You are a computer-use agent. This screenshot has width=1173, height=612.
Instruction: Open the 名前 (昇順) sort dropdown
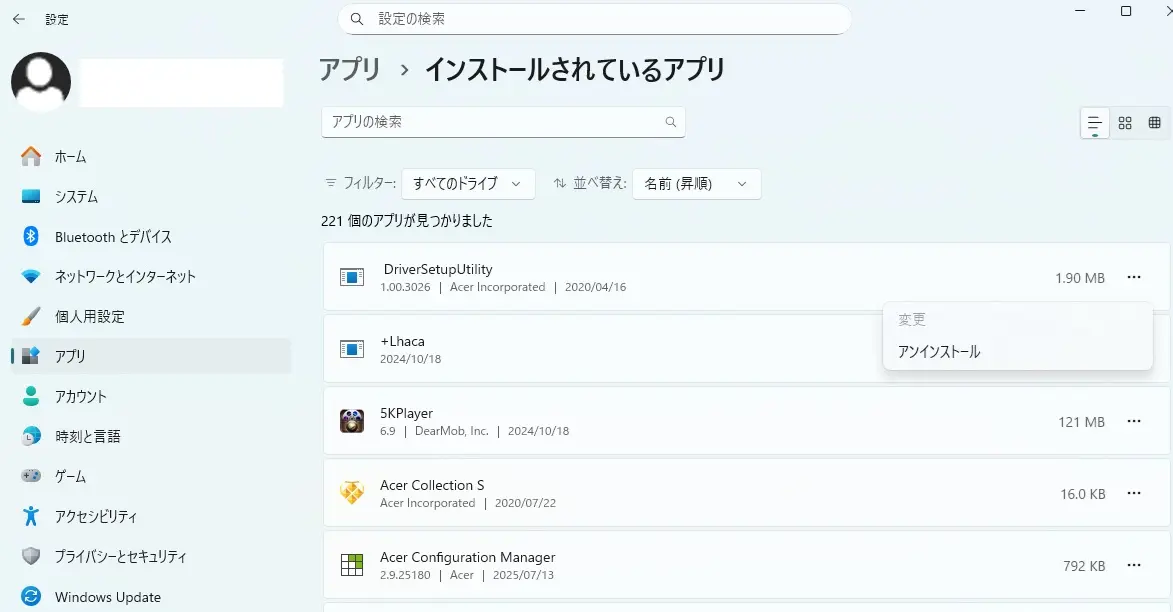696,184
